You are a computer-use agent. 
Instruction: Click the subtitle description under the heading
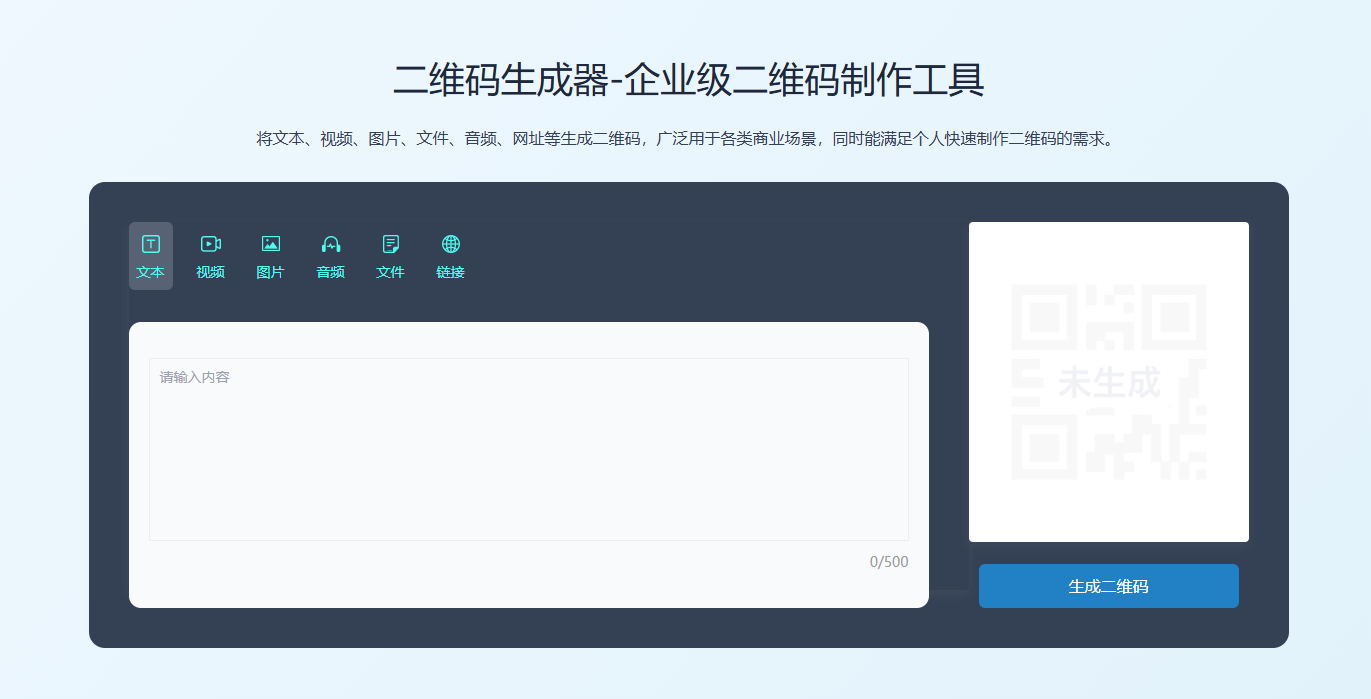(x=685, y=139)
